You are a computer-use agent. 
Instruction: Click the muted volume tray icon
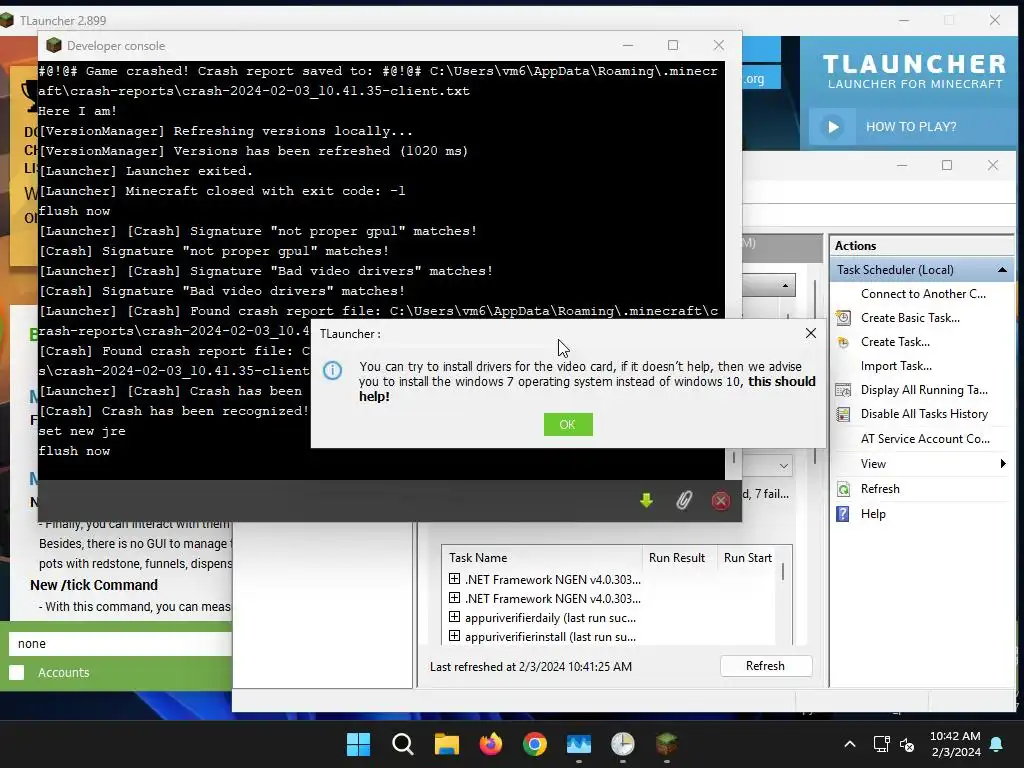coord(907,744)
